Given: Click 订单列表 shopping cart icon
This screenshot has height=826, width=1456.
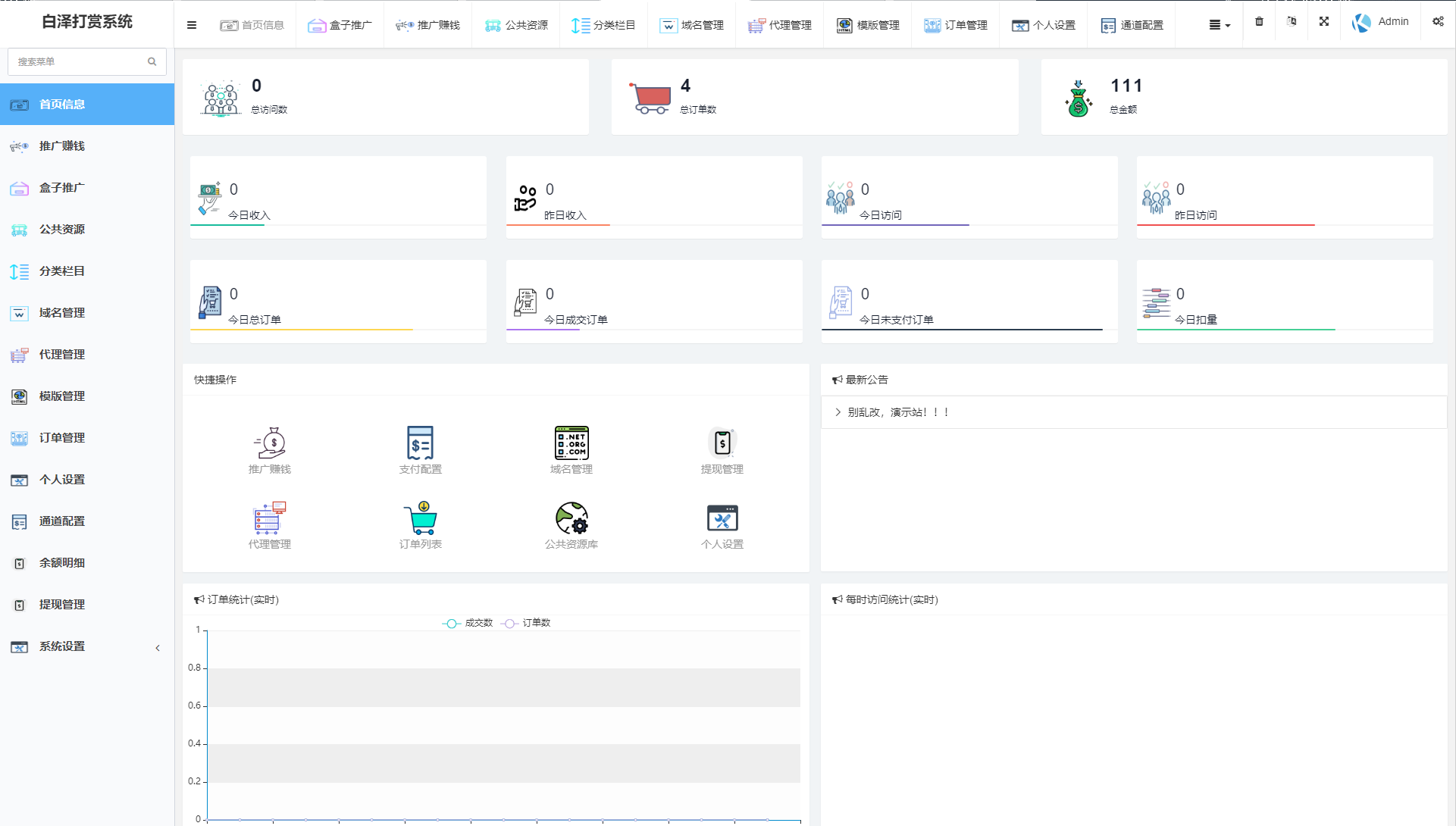Looking at the screenshot, I should pyautogui.click(x=420, y=518).
